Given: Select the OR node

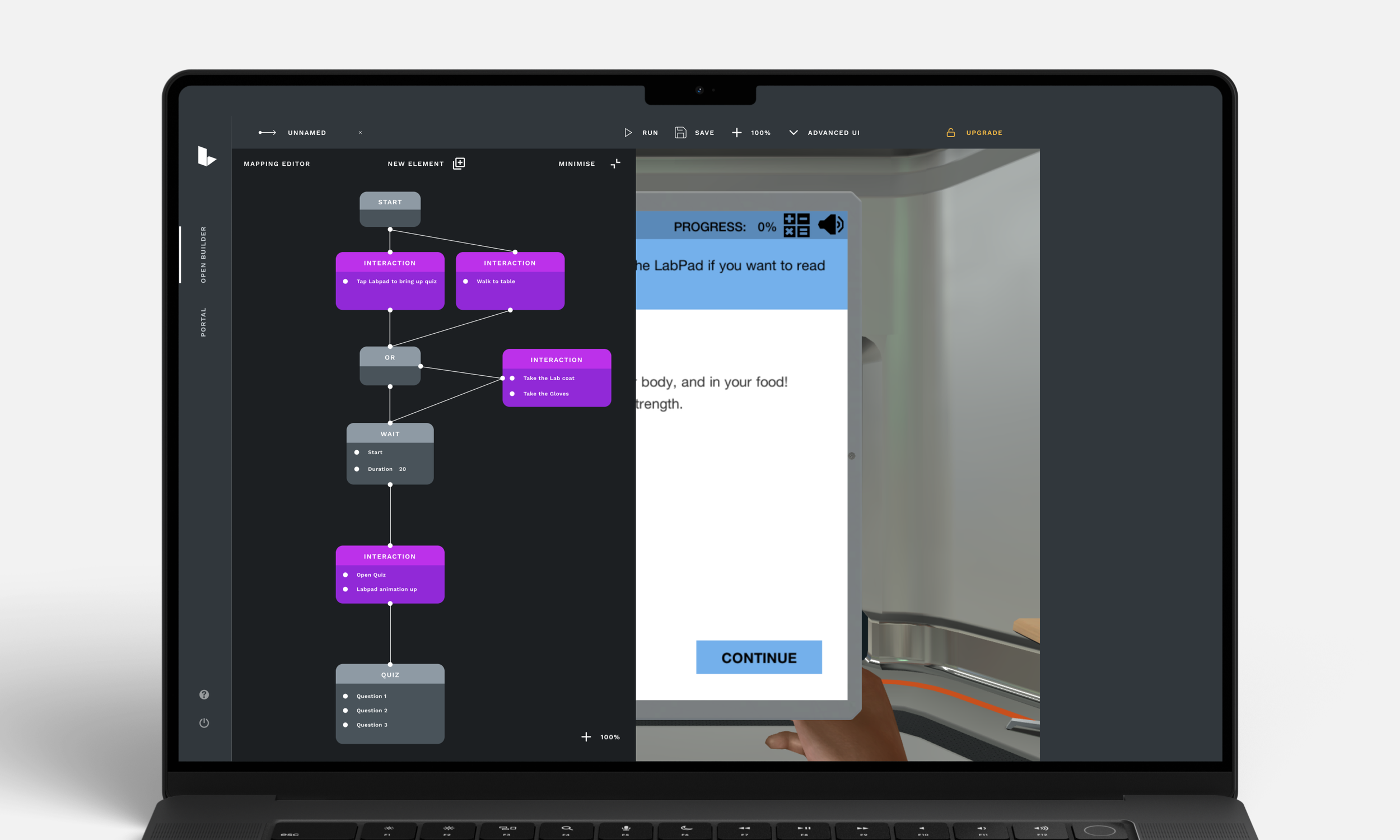Looking at the screenshot, I should coord(390,366).
